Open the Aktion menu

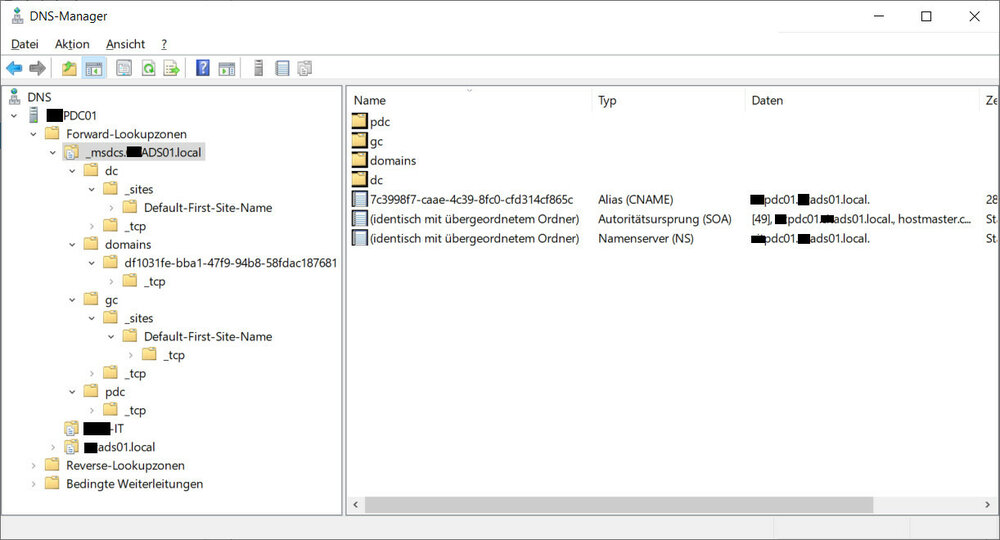[72, 44]
